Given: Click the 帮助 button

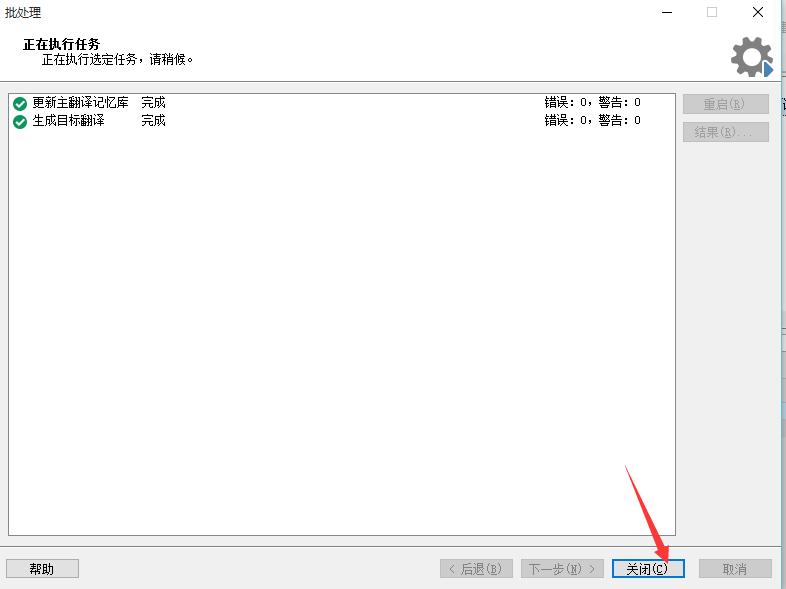Looking at the screenshot, I should (x=42, y=568).
